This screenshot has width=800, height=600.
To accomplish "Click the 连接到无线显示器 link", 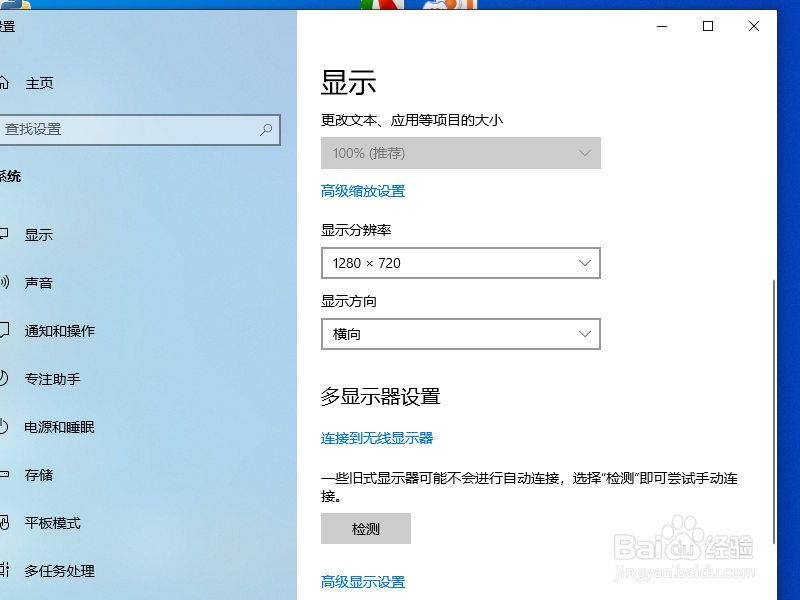I will [377, 438].
